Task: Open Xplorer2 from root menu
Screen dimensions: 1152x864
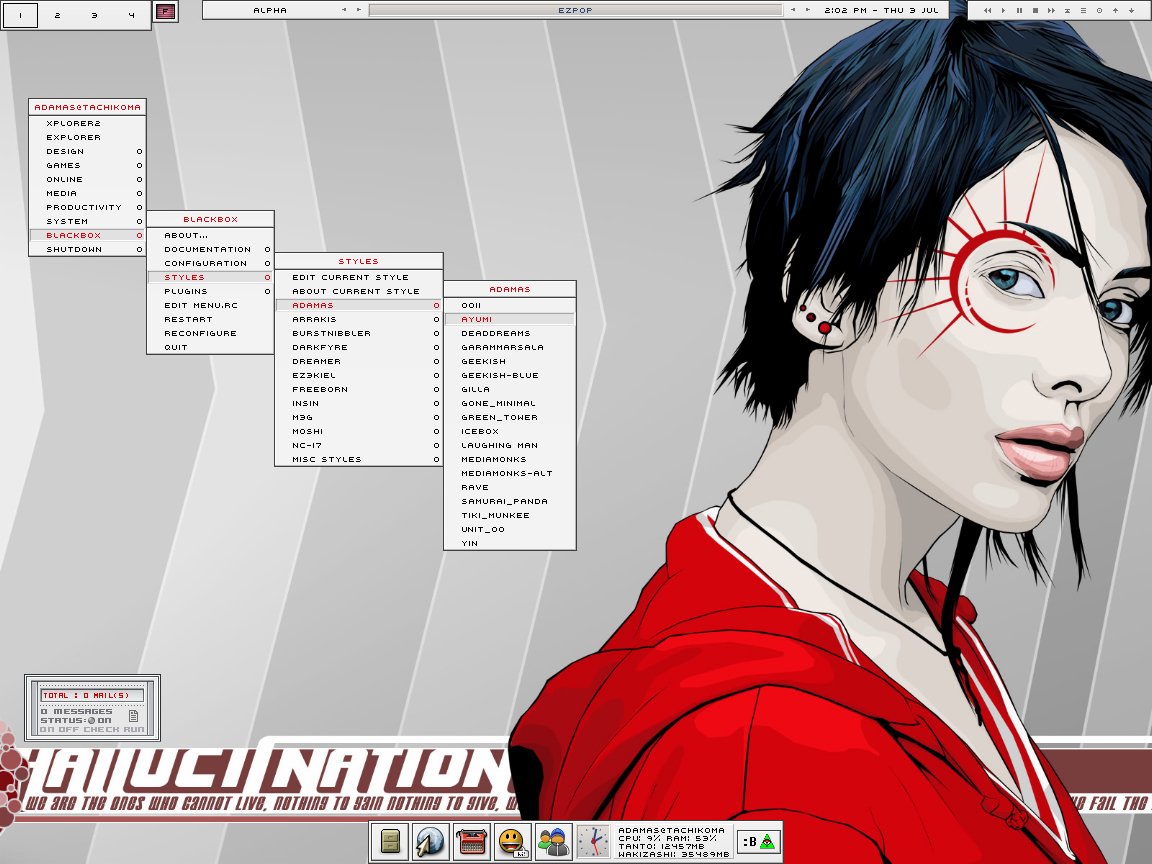Action: [87, 123]
